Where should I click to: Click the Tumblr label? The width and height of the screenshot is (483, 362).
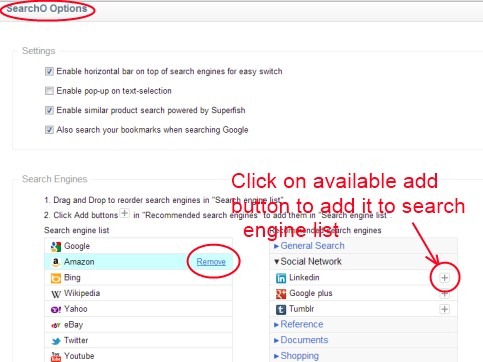click(x=301, y=309)
